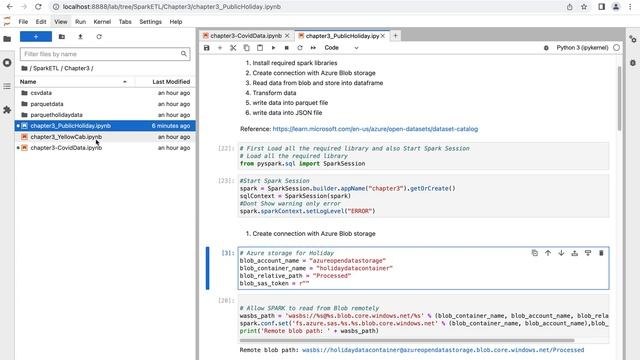This screenshot has height=360, width=640.
Task: Open the Tabs menu
Action: tap(125, 22)
